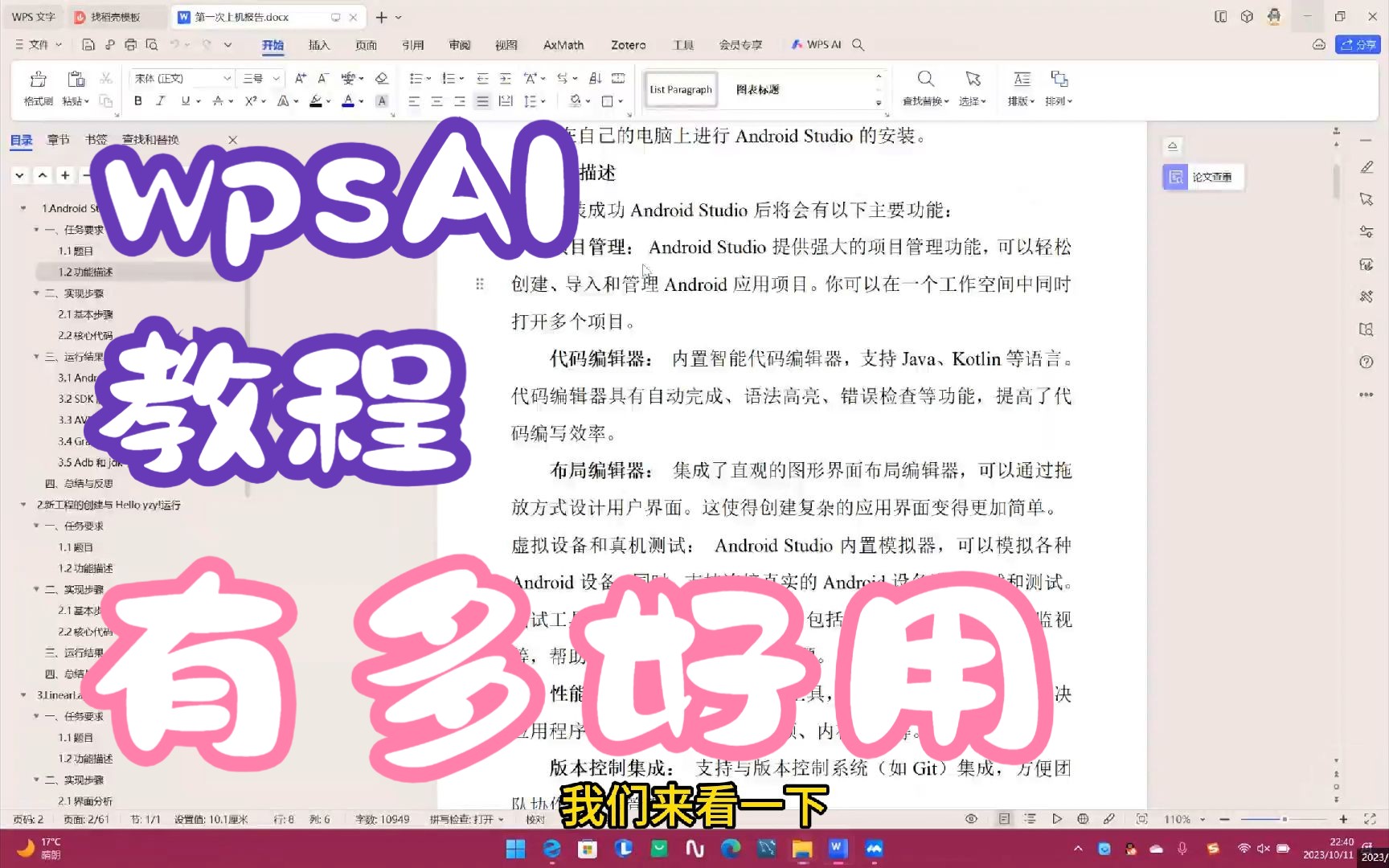The height and width of the screenshot is (868, 1389).
Task: Collapse the 2.新工程的创建与 Hello yzy!运行 node
Action: click(23, 505)
